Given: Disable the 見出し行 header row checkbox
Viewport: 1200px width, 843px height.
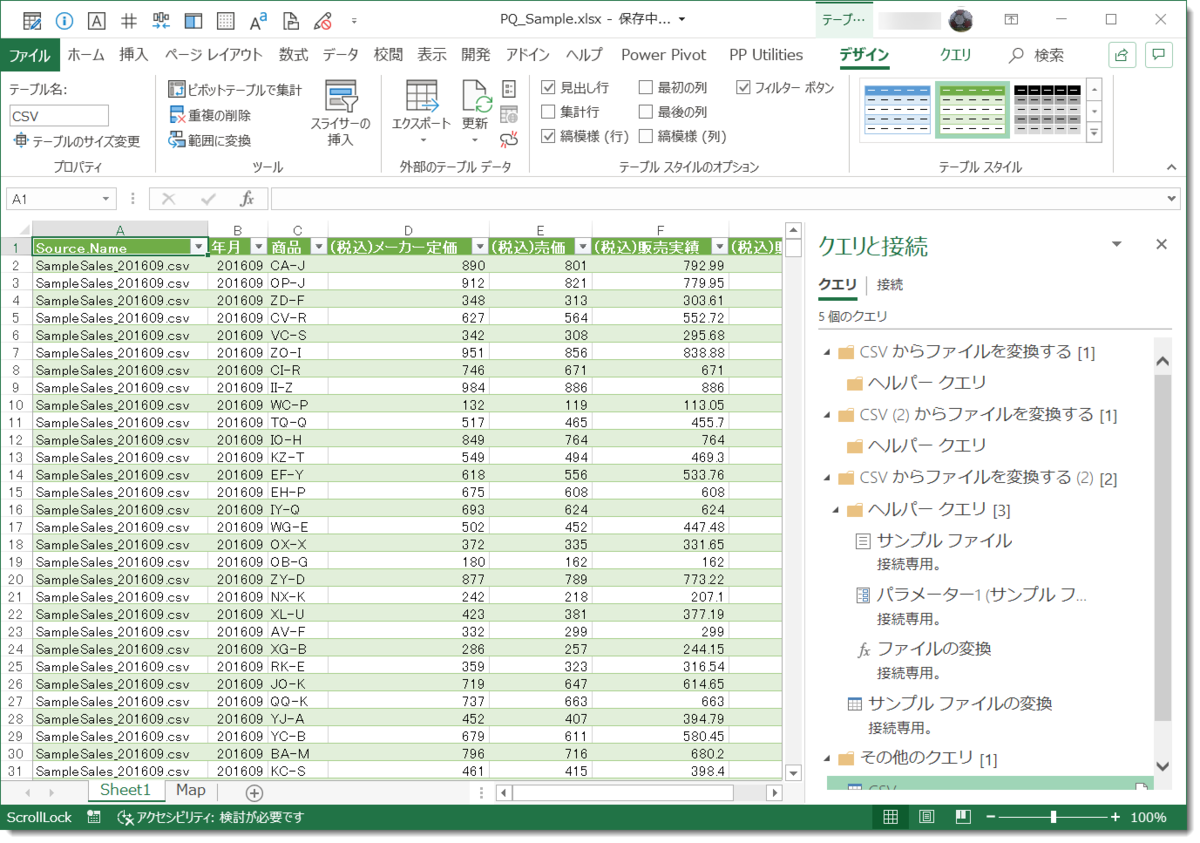Looking at the screenshot, I should tap(548, 87).
